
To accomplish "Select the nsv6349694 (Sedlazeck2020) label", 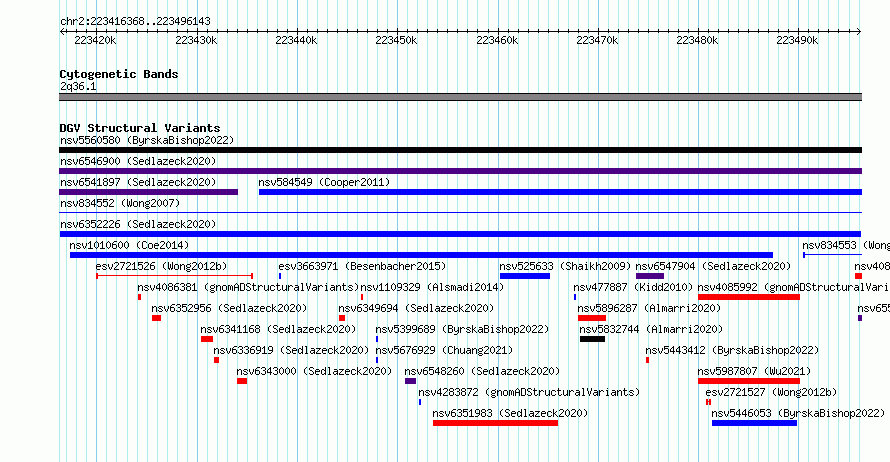I will tap(416, 308).
